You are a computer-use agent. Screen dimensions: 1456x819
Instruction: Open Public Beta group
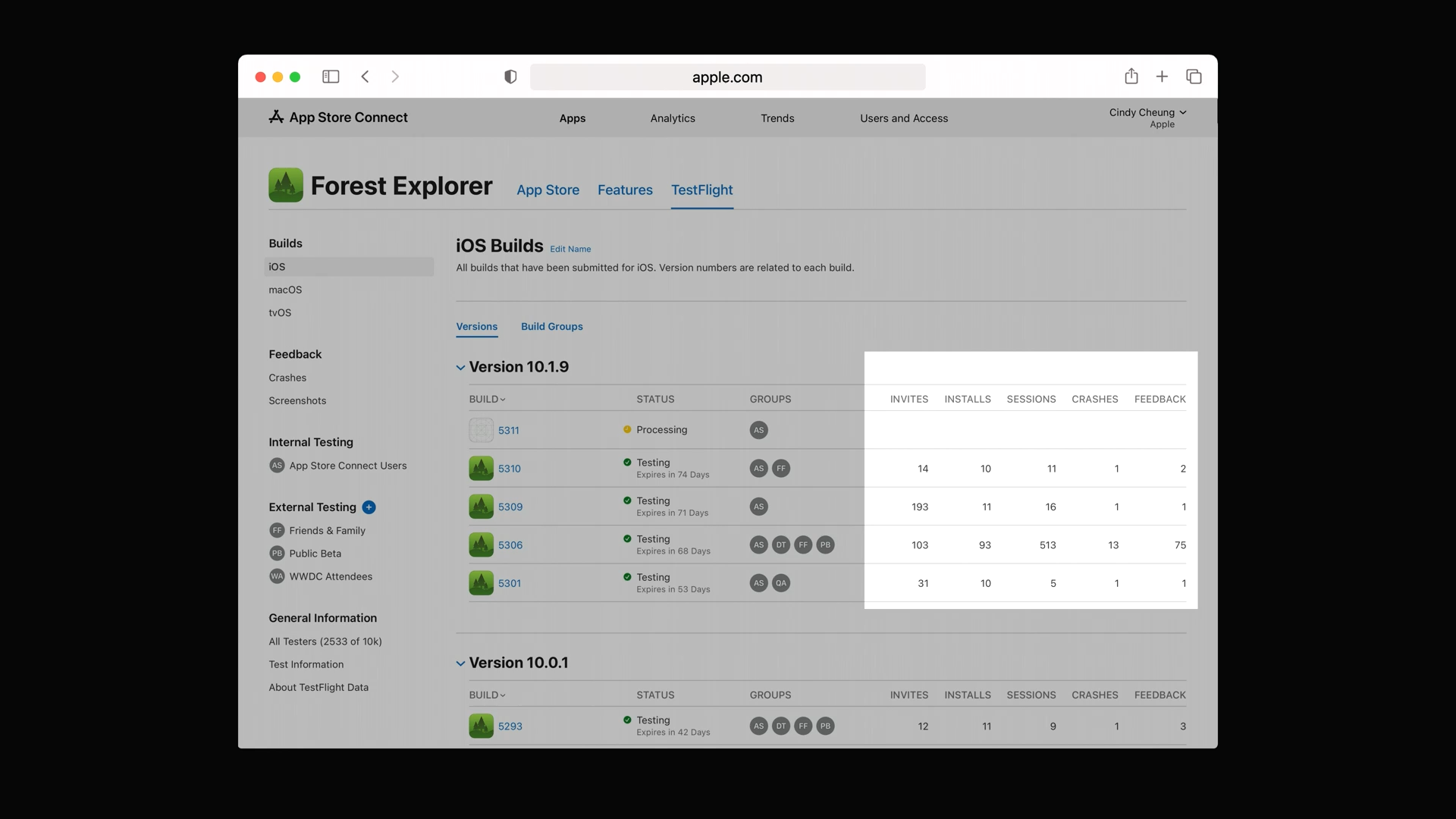[x=315, y=554]
